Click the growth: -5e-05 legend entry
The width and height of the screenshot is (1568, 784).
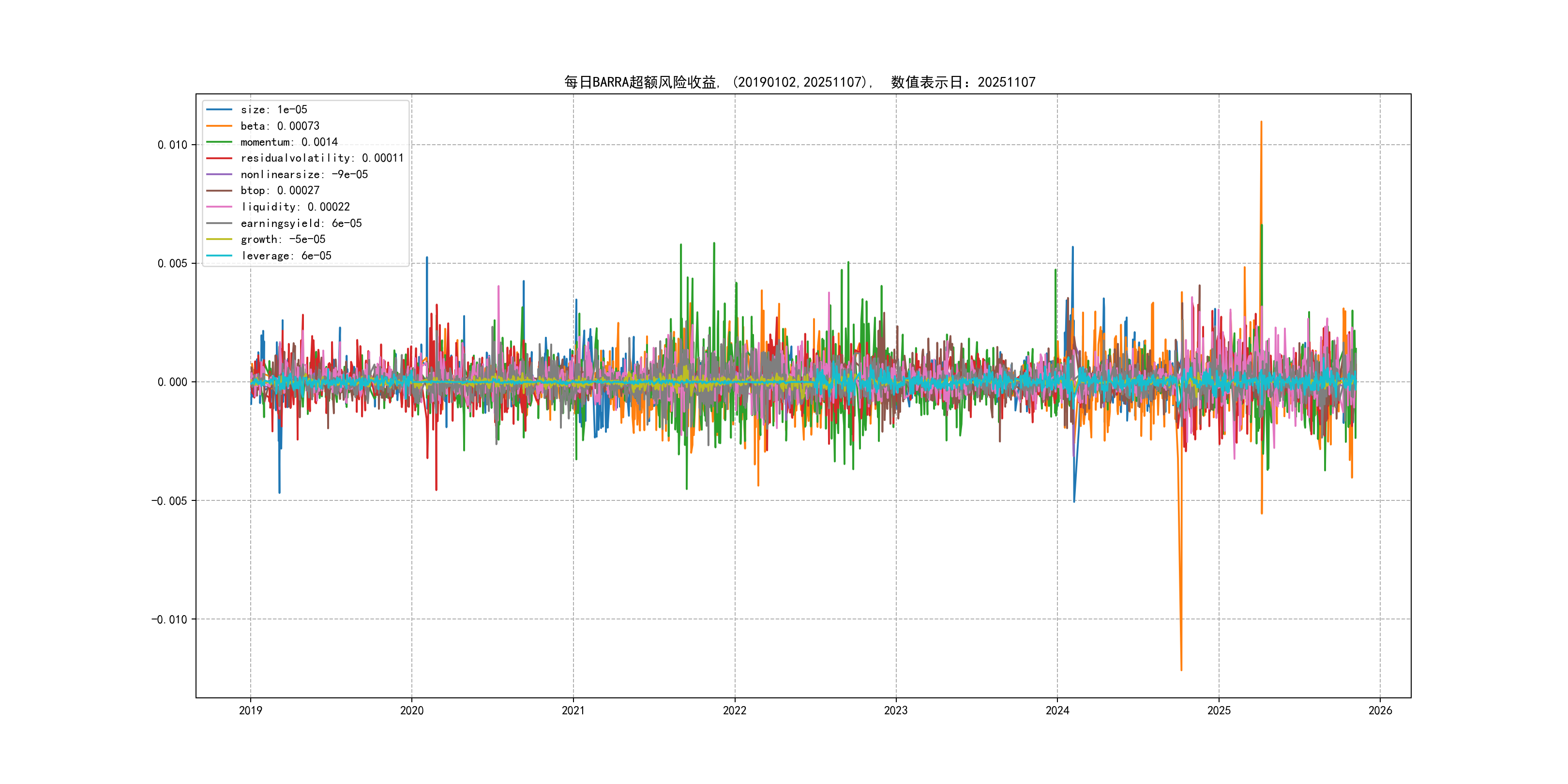[283, 239]
